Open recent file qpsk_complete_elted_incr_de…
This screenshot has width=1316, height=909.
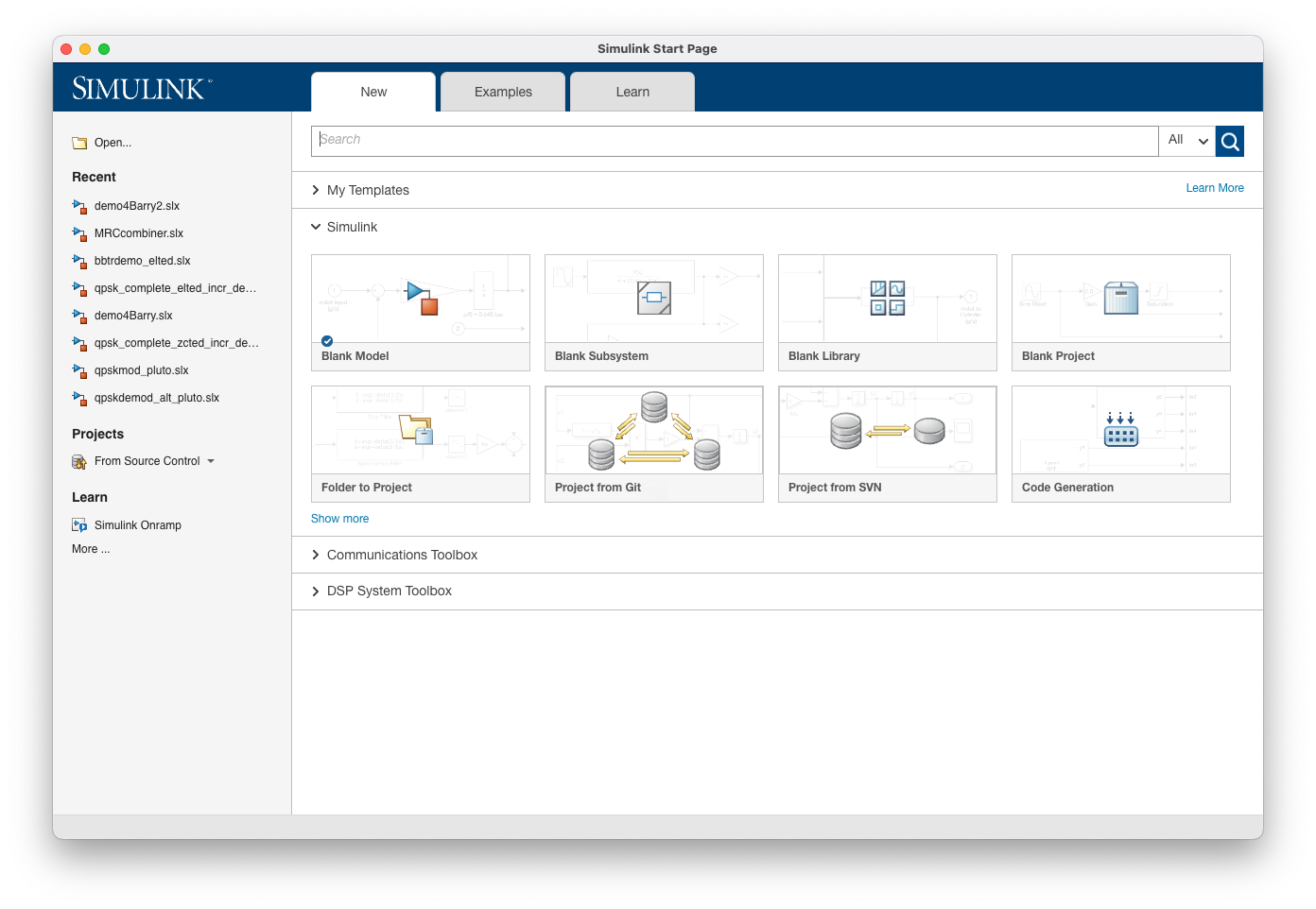[x=176, y=288]
